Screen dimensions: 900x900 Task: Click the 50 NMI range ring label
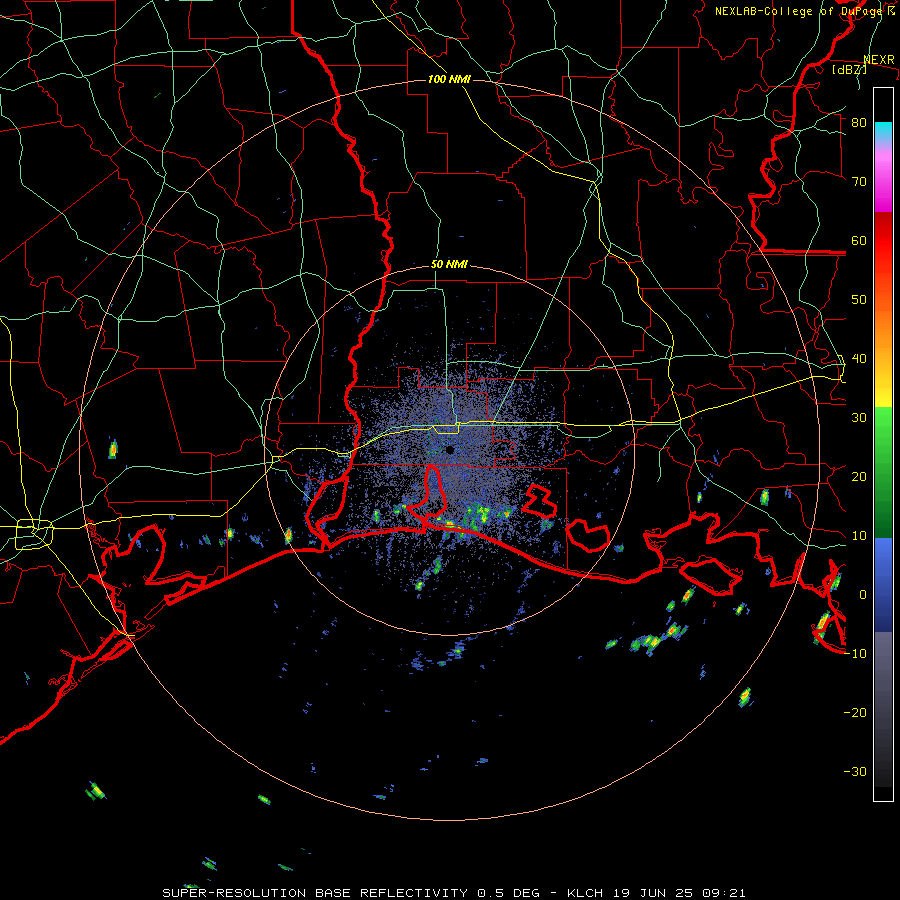pos(449,265)
